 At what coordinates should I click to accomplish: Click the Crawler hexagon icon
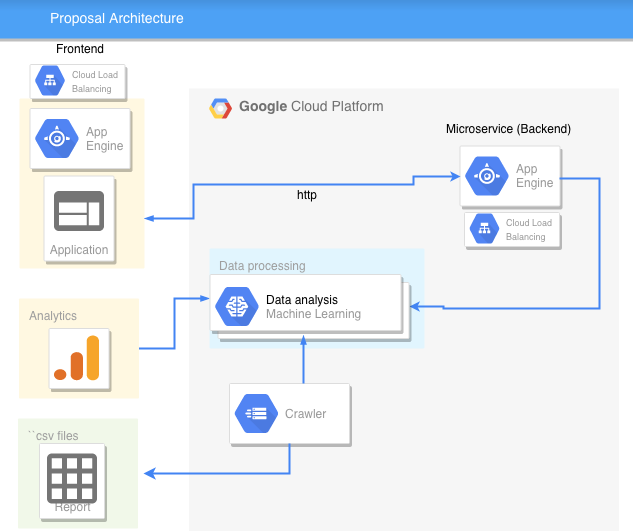point(256,413)
